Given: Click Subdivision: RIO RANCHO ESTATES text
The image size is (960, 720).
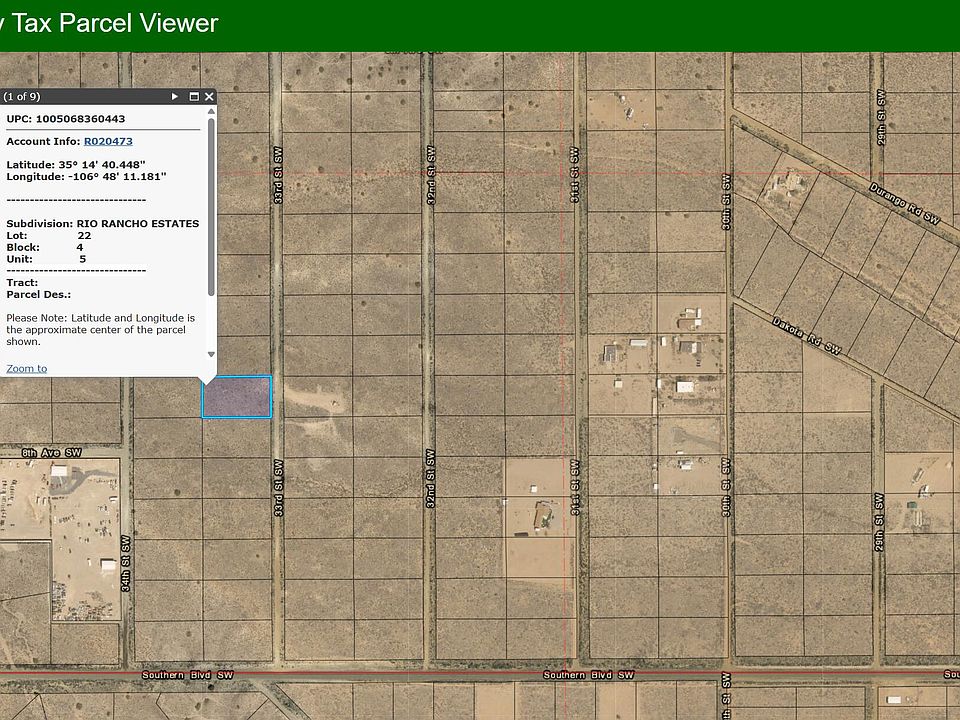Looking at the screenshot, I should click(103, 223).
